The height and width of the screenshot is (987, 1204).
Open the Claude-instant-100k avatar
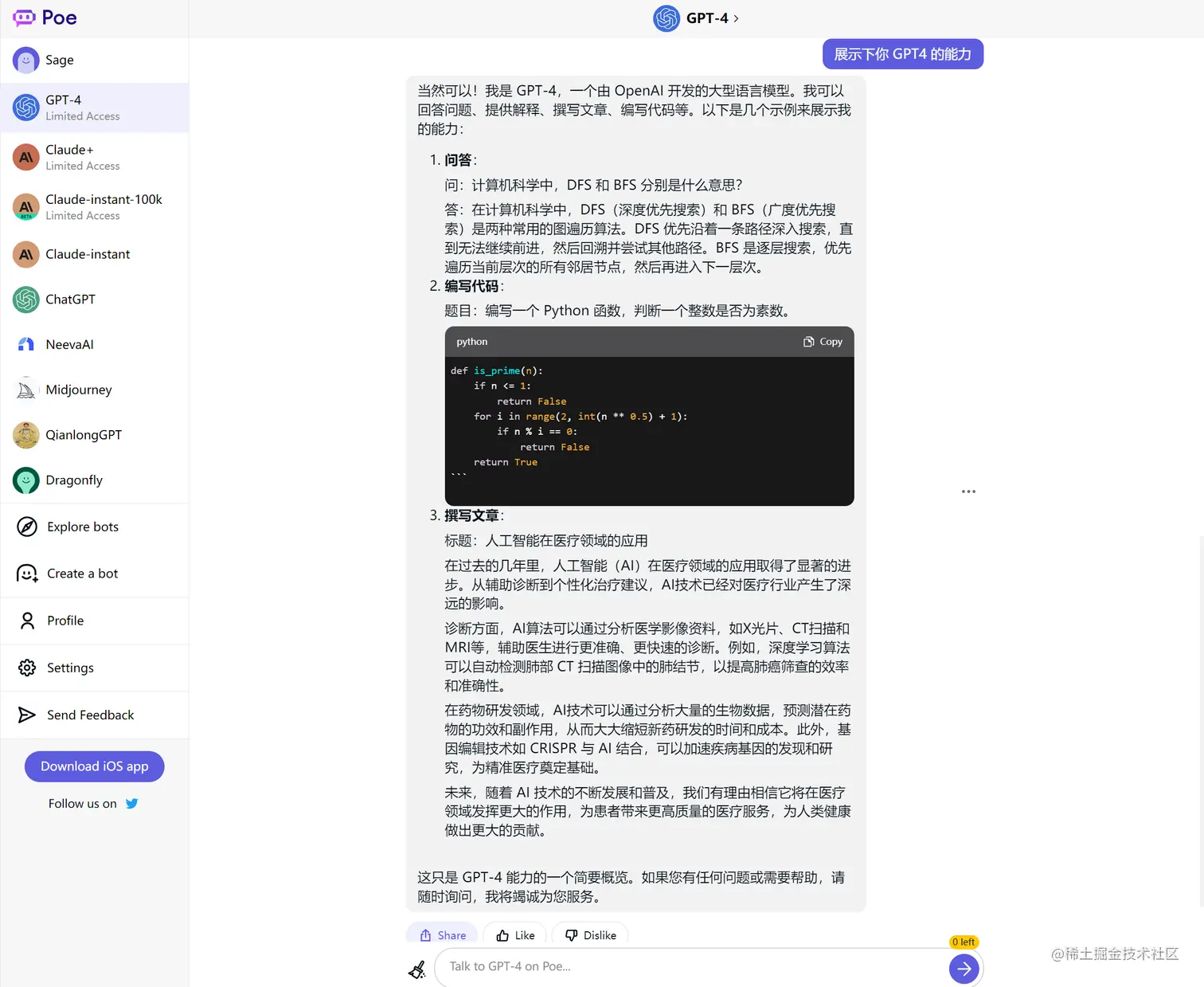click(26, 207)
